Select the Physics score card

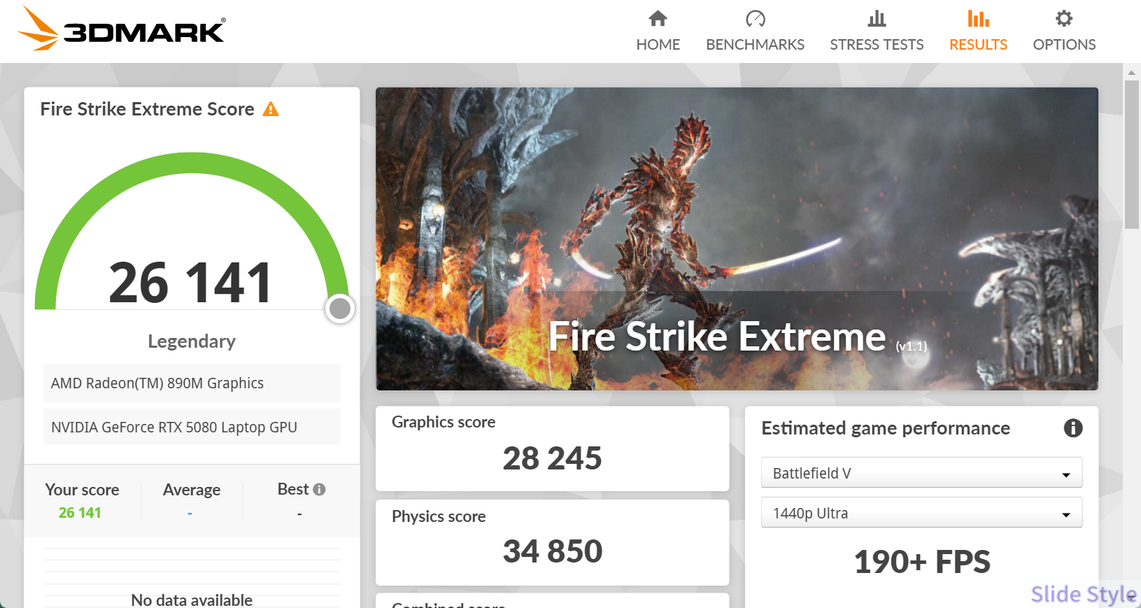(552, 542)
